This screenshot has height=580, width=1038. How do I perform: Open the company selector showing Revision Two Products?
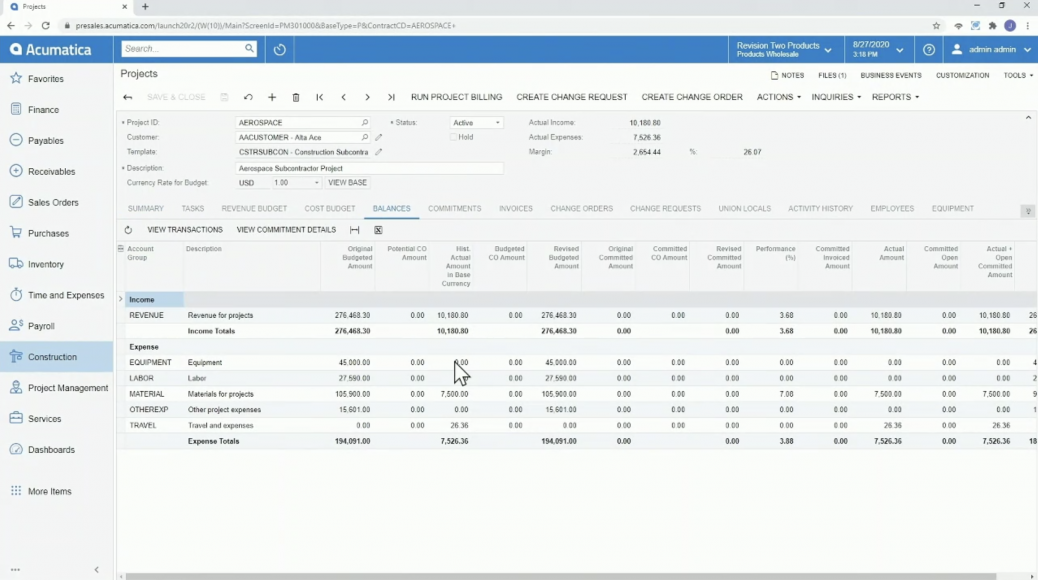click(x=783, y=48)
